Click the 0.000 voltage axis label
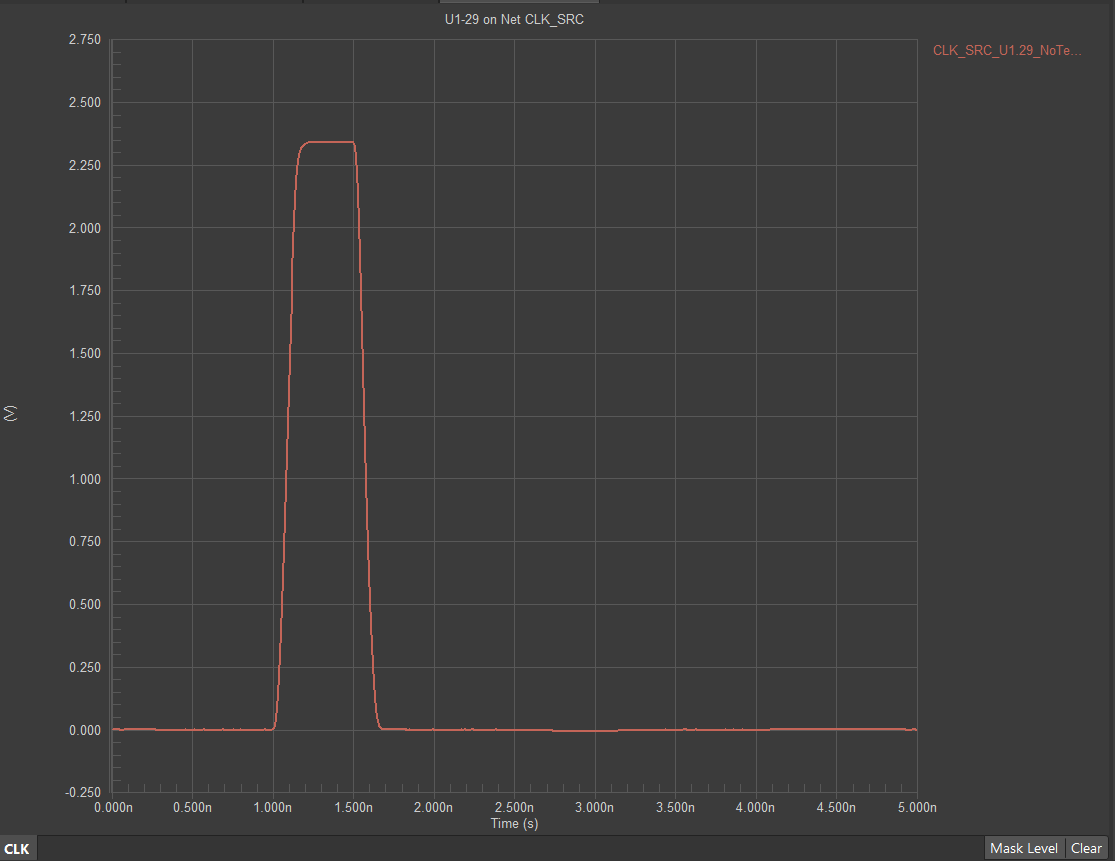This screenshot has height=861, width=1115. tap(84, 730)
